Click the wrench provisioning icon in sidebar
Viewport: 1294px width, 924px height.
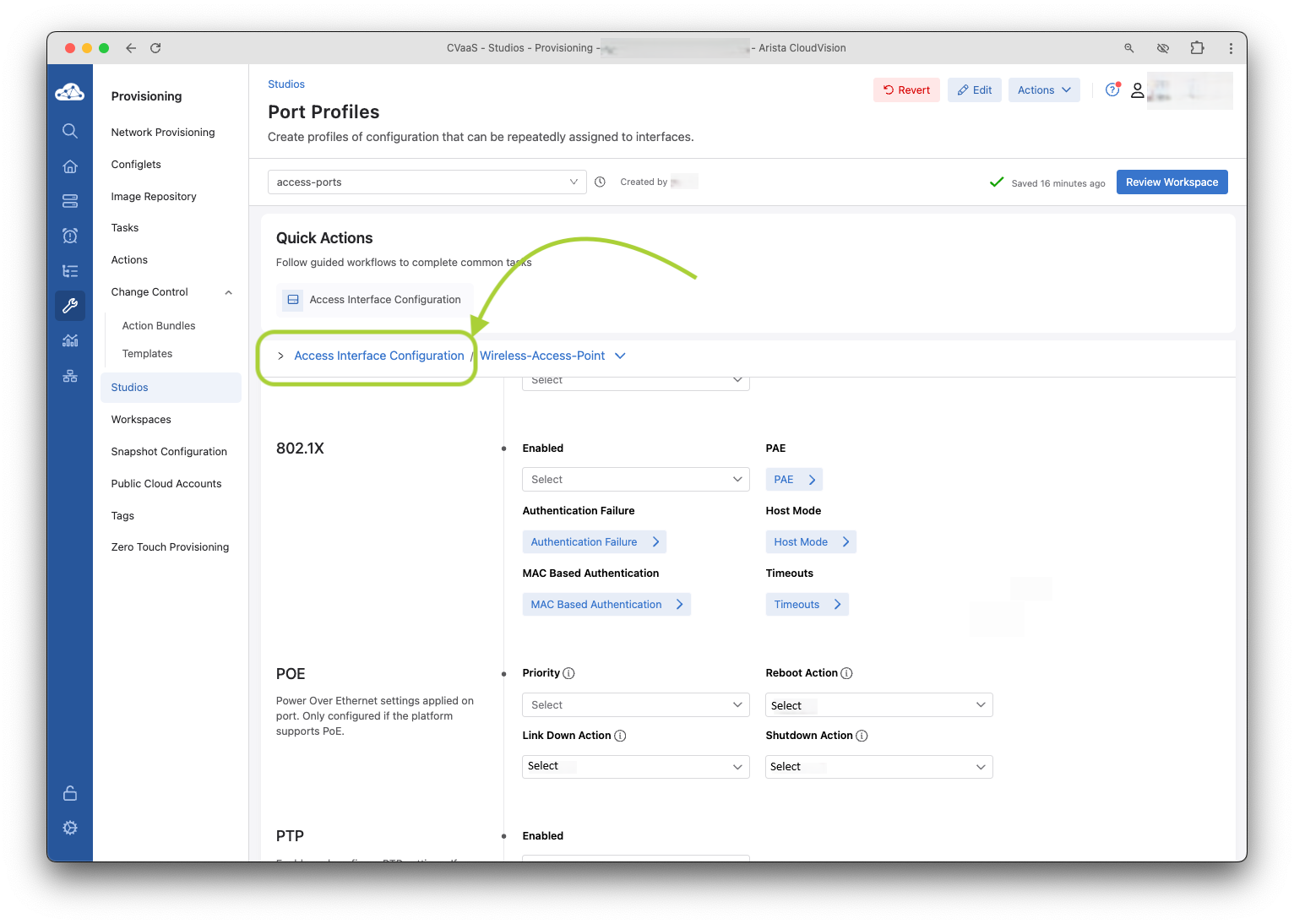[70, 306]
